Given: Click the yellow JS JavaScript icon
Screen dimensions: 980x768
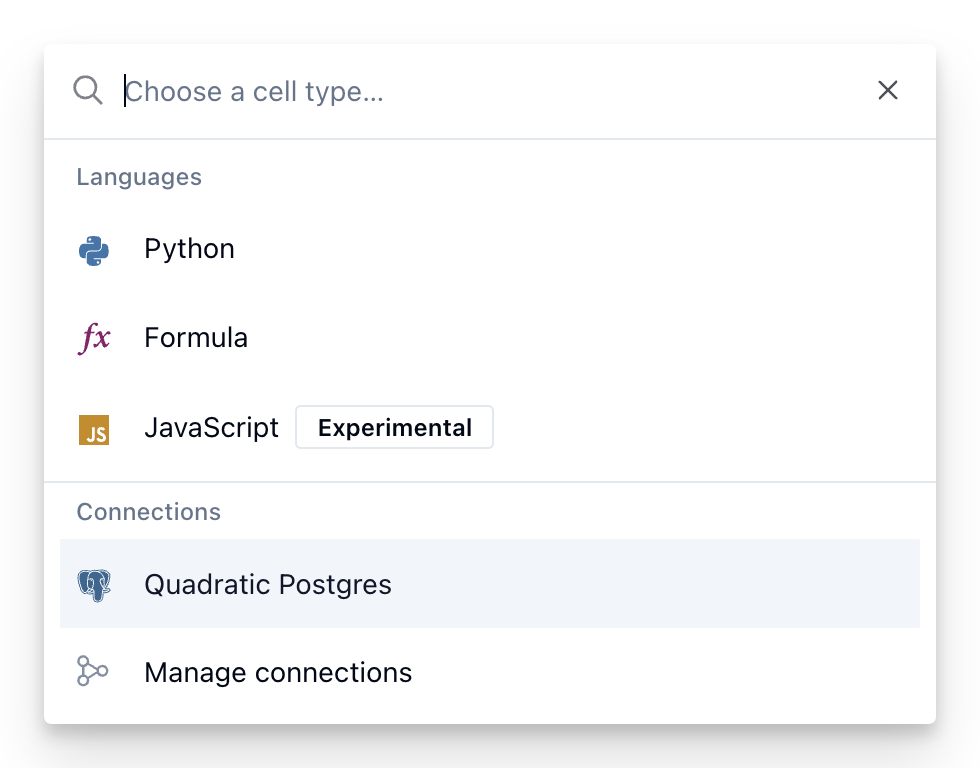Looking at the screenshot, I should click(x=94, y=429).
